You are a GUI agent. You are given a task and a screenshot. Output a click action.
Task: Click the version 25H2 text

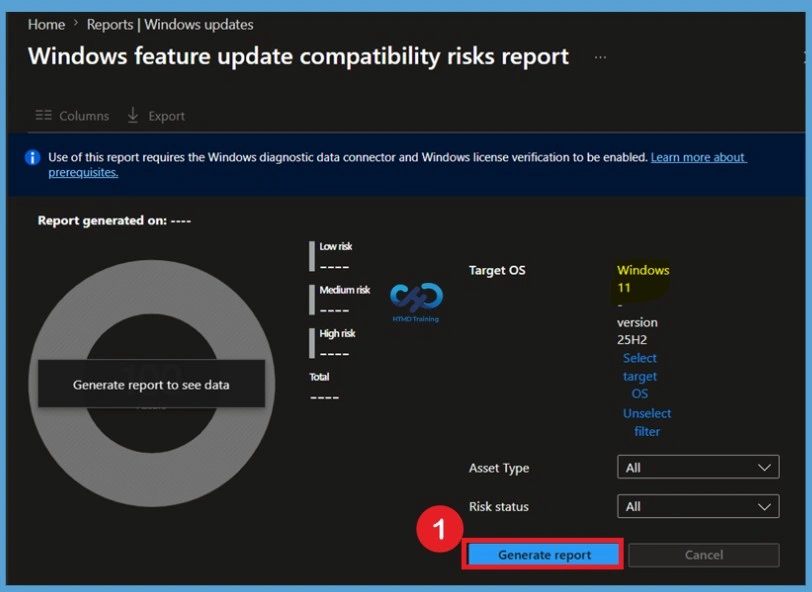[637, 330]
